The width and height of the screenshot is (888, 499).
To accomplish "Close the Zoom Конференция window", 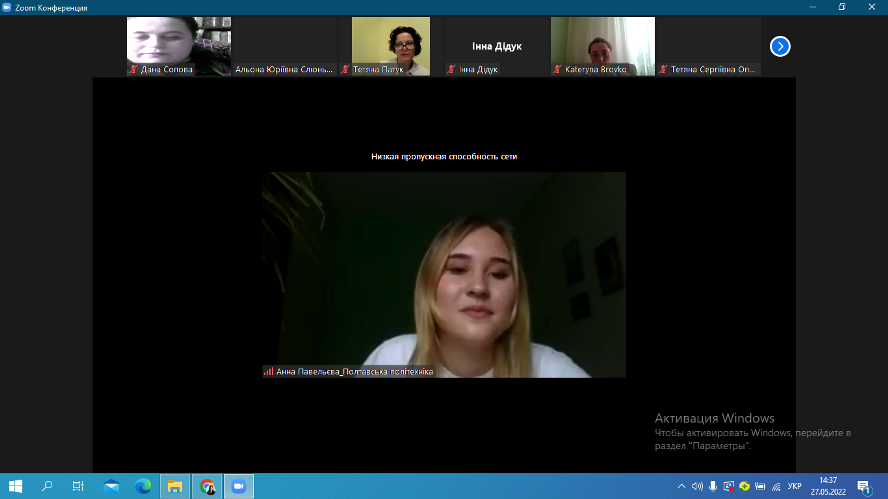I will 872,7.
